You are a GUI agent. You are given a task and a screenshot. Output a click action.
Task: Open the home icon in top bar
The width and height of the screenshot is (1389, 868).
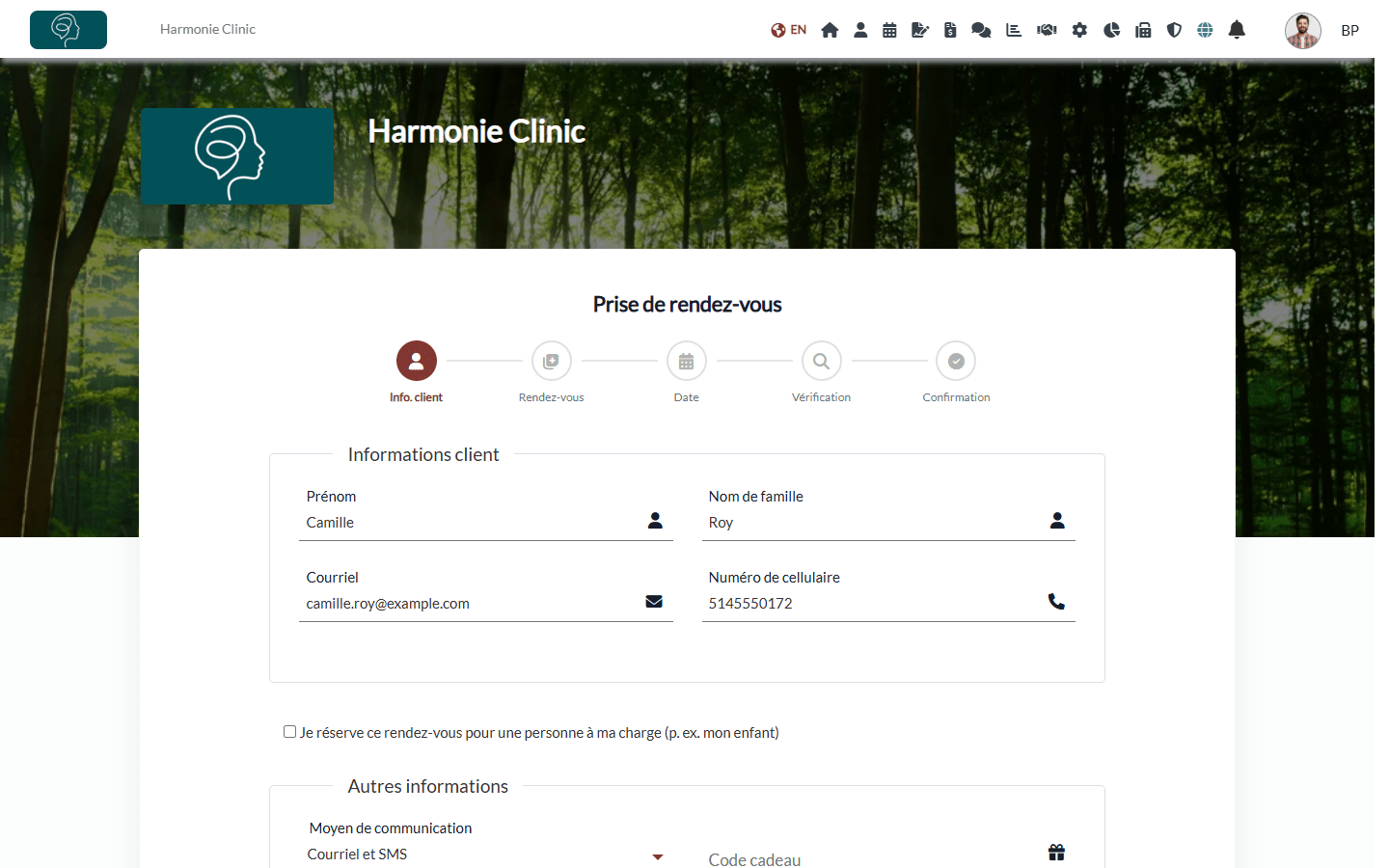click(x=830, y=30)
